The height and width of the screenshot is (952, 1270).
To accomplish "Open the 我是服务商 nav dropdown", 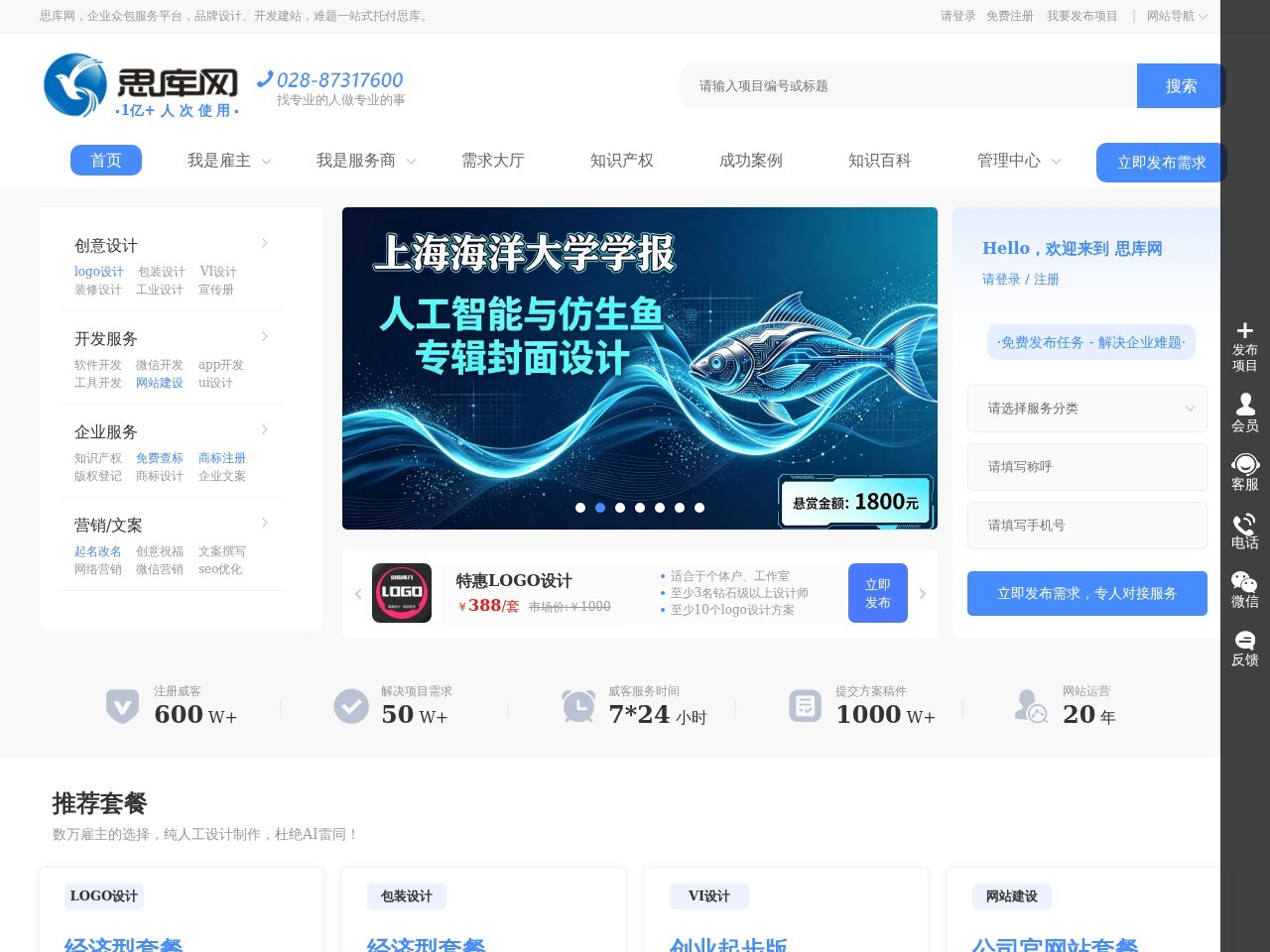I will click(365, 161).
